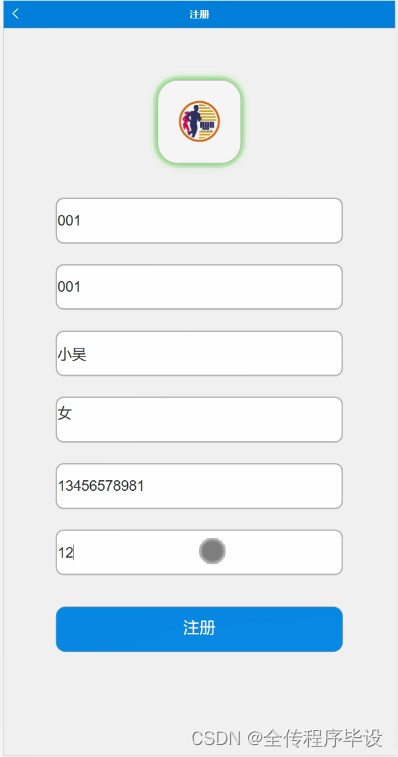Click the empty gray area below the 注册 button
398x757 pixels.
point(199,690)
